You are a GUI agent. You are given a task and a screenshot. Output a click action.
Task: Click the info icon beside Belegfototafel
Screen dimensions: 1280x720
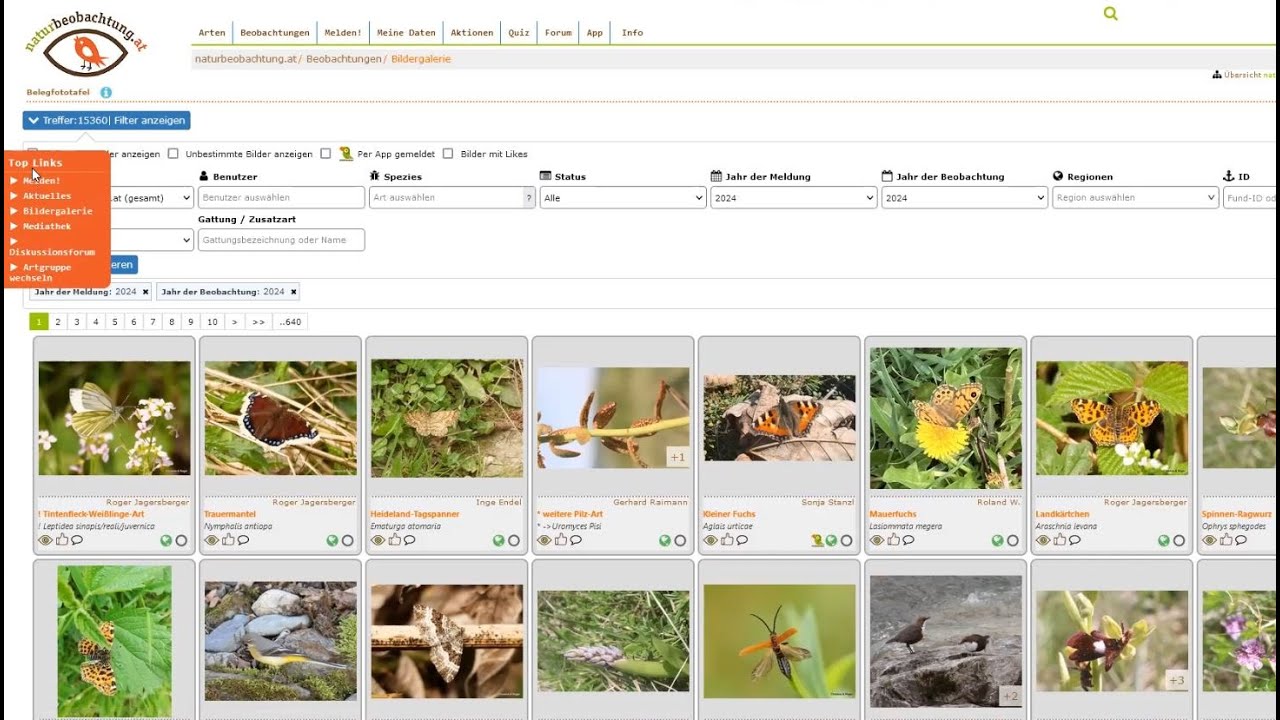coord(106,93)
